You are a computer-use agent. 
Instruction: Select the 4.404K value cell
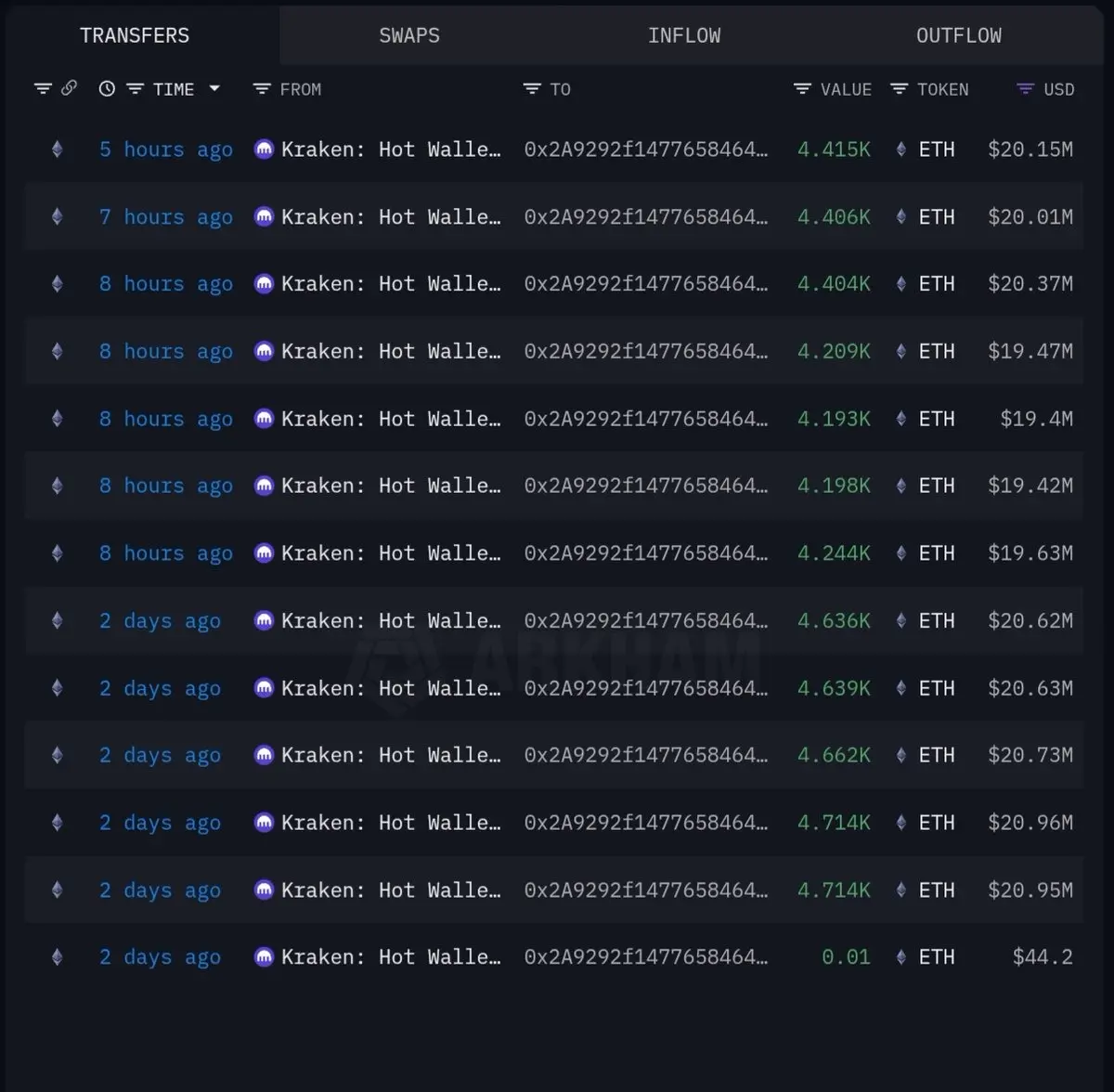click(834, 284)
